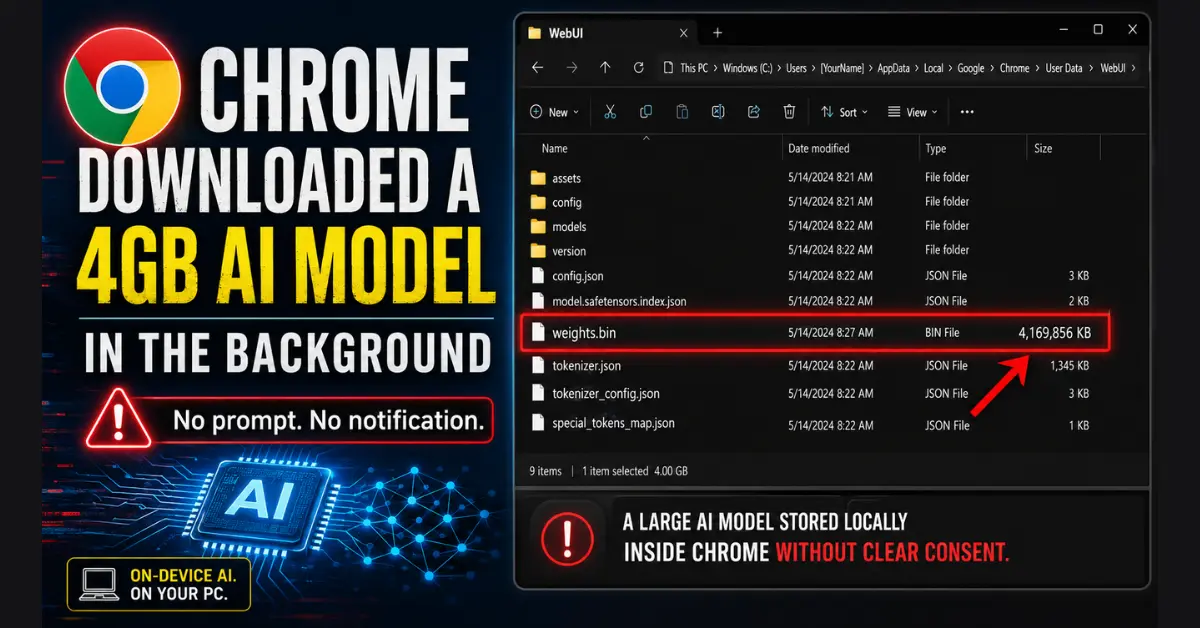Screen dimensions: 1200x628
Task: Open the See more ellipsis menu
Action: pos(967,112)
